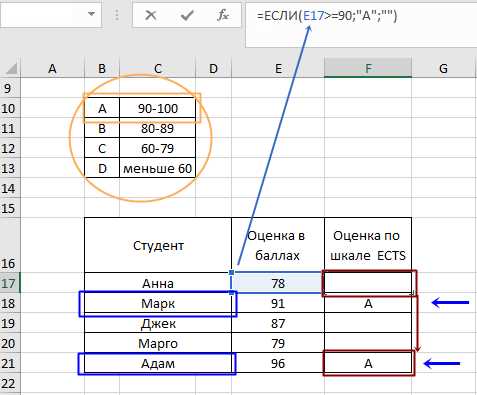Click the cell with grade letter D

pos(102,168)
